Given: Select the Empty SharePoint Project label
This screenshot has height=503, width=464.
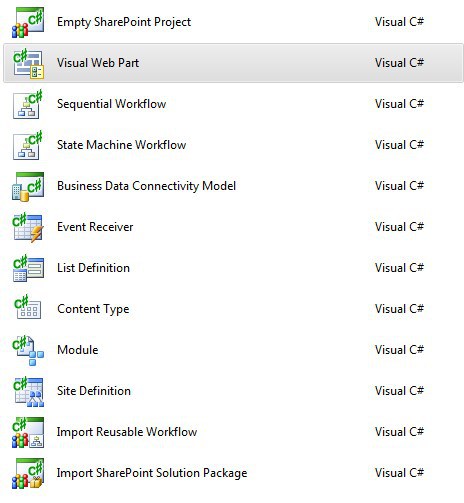Looking at the screenshot, I should click(x=124, y=22).
